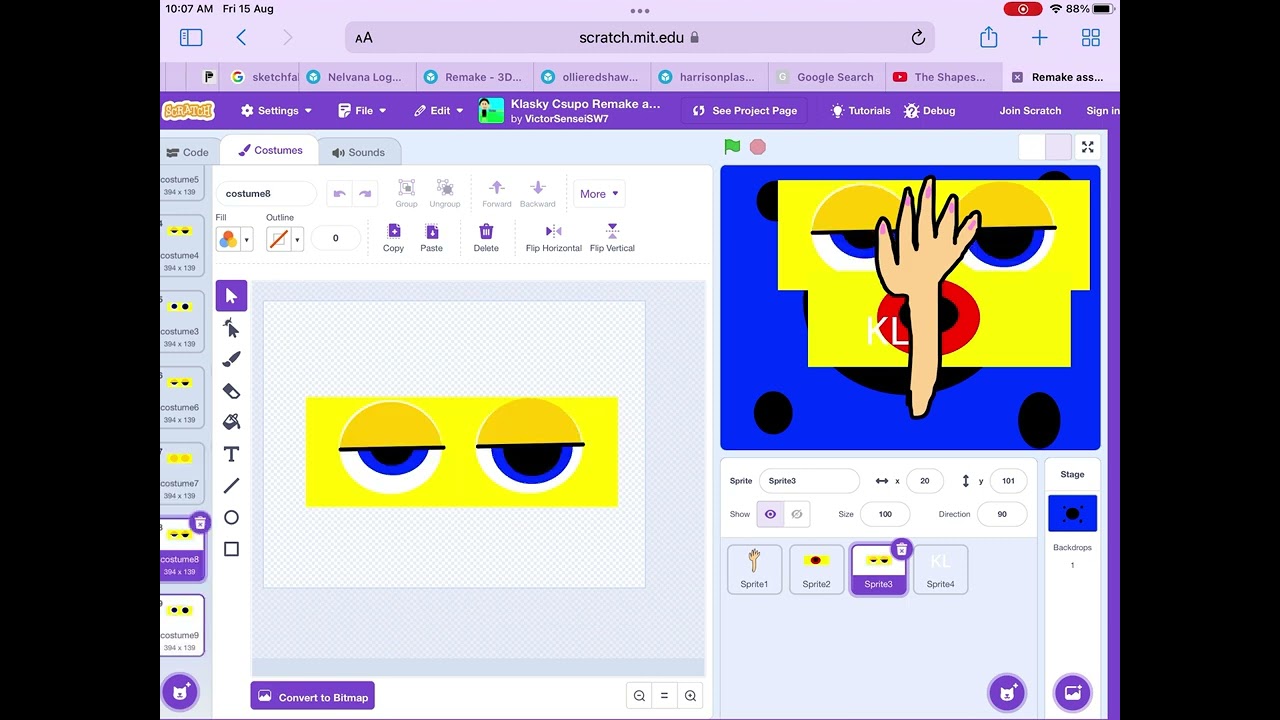Select the Brush tool
The height and width of the screenshot is (720, 1280).
tap(231, 359)
